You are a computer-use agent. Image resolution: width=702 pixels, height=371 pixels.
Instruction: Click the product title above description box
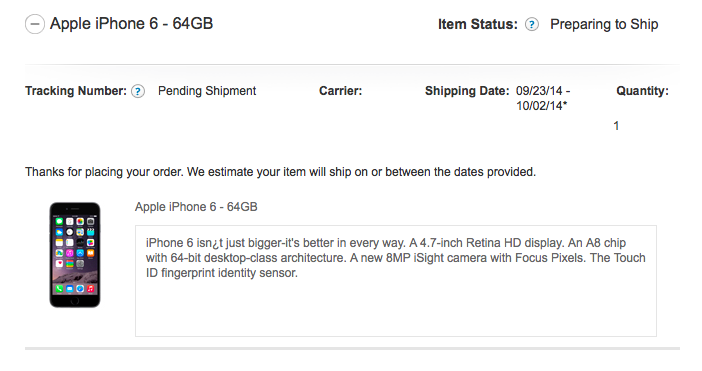click(x=196, y=207)
